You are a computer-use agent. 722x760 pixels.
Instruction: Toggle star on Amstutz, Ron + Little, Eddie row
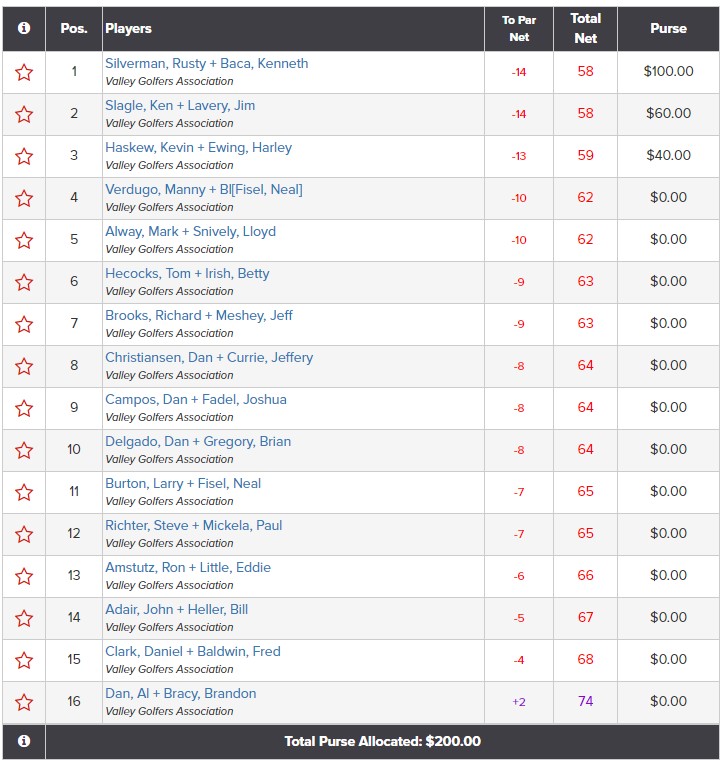pos(24,577)
